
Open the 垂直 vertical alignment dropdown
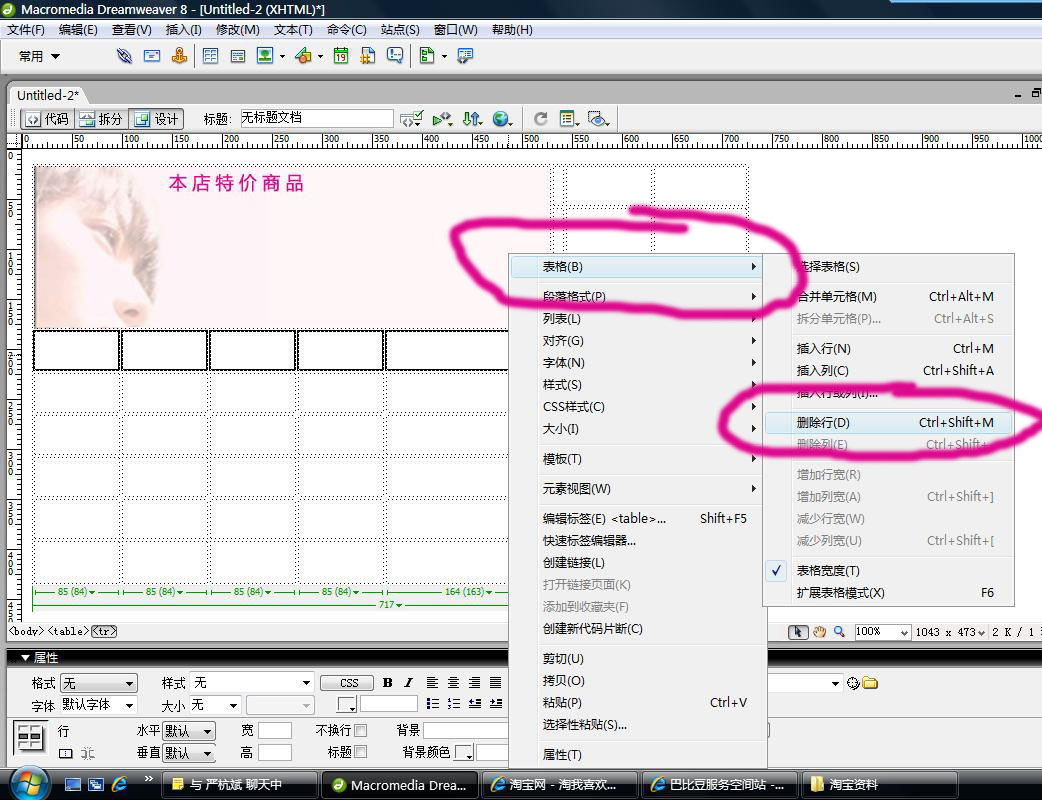(189, 753)
